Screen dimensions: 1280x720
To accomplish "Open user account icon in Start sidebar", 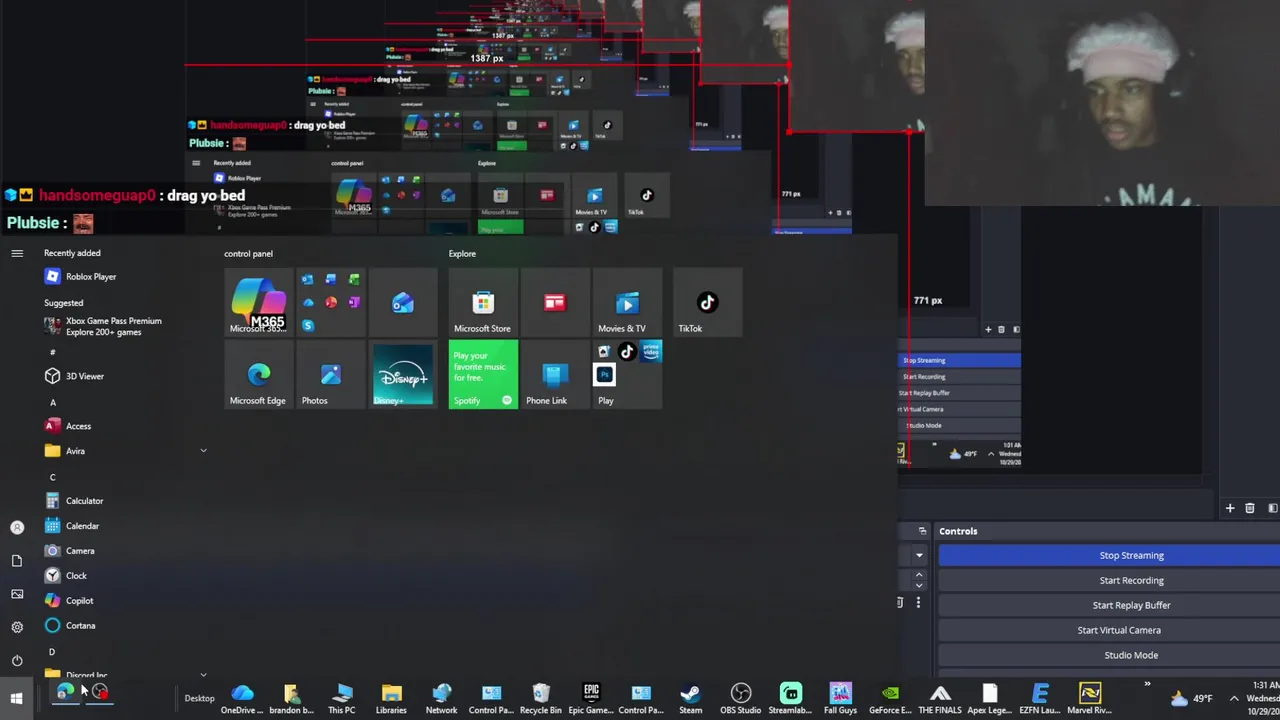I will [17, 527].
